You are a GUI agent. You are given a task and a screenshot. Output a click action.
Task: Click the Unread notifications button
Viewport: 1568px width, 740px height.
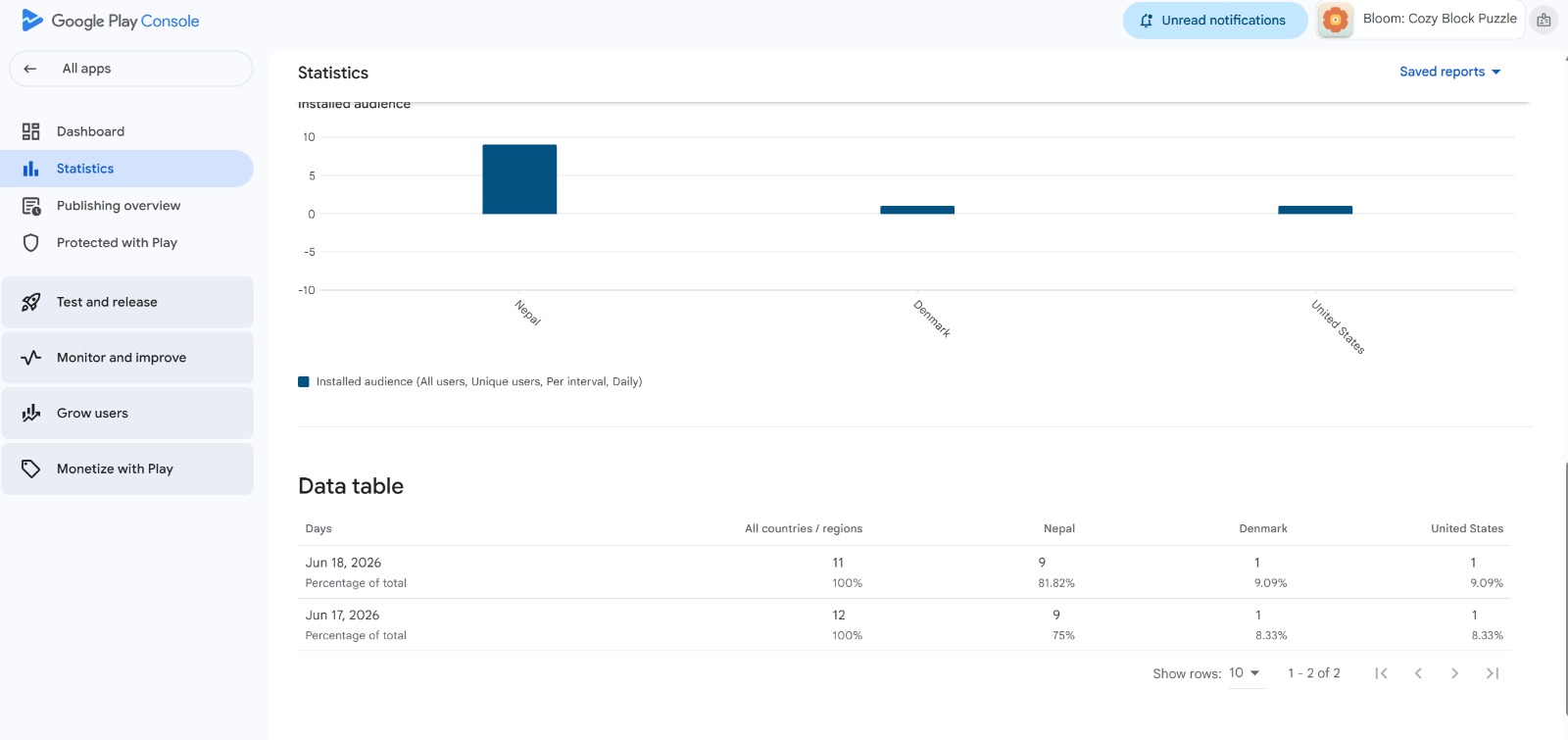1215,21
